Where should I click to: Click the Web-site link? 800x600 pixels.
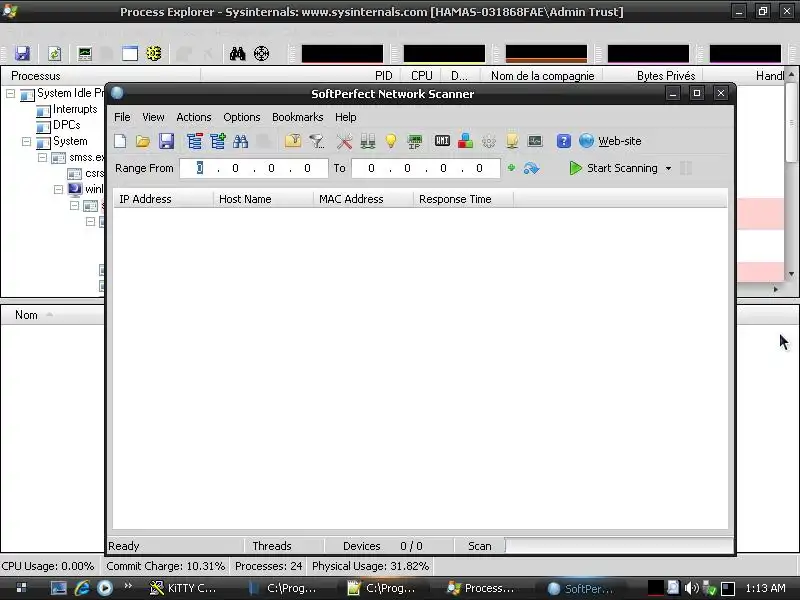[x=619, y=141]
